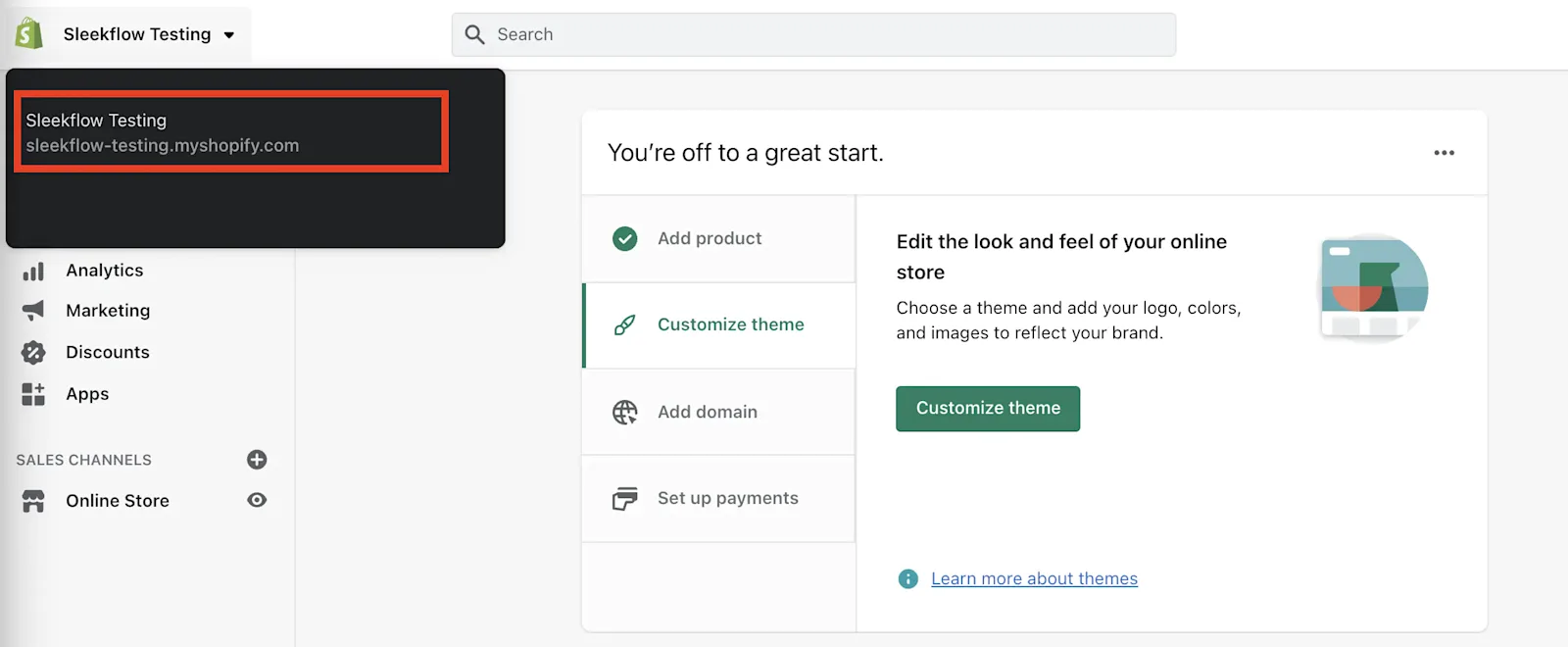Click the Set up payments card icon
This screenshot has height=647, width=1568.
coord(624,498)
